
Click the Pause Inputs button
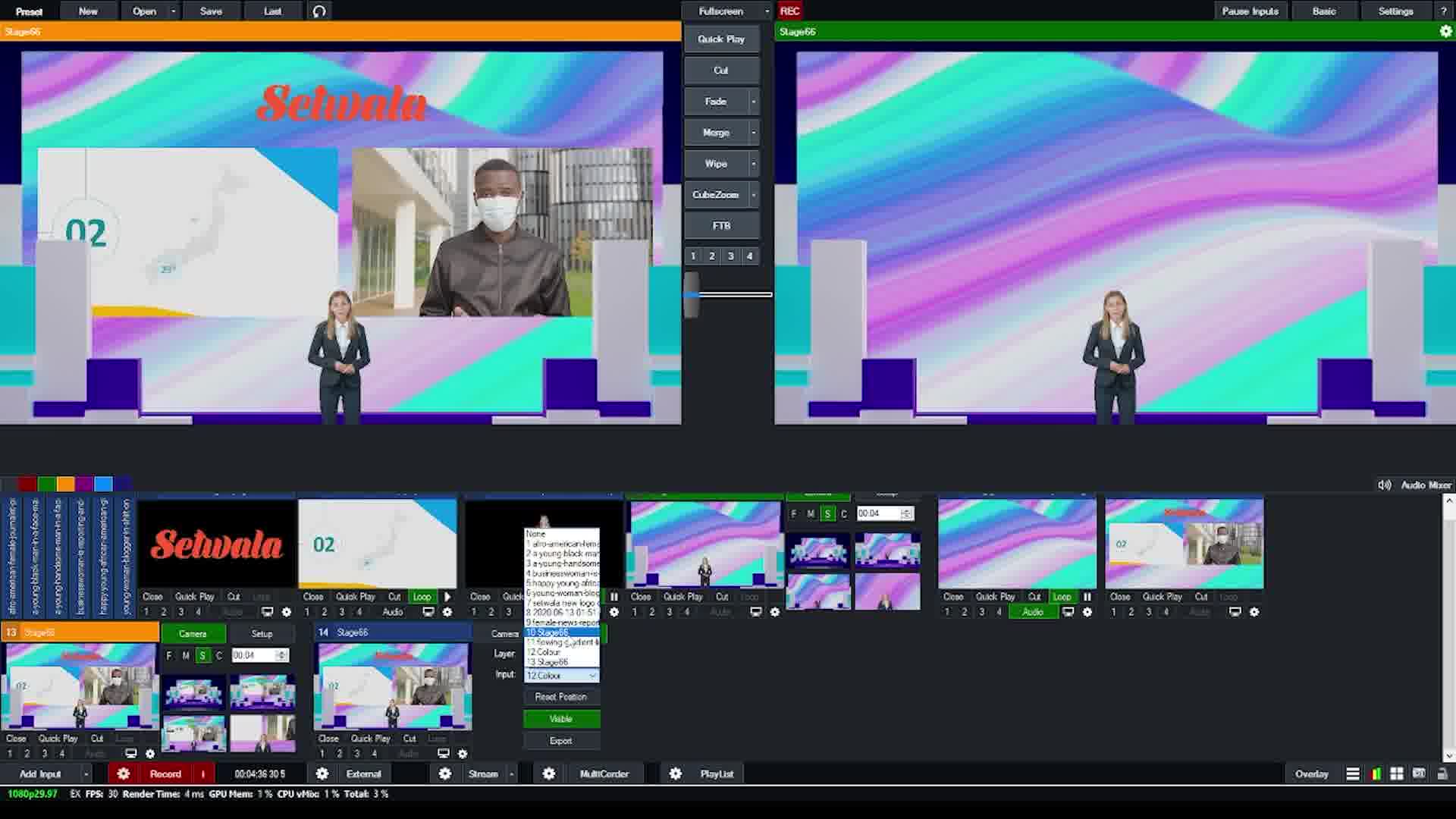[1250, 11]
